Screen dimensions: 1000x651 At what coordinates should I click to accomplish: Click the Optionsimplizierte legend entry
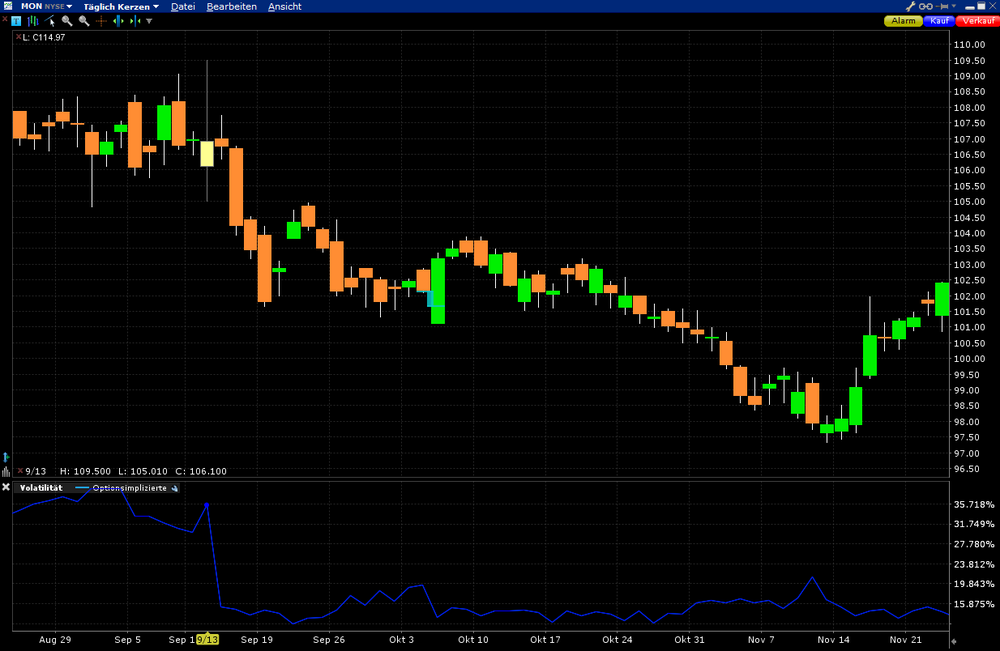point(121,488)
